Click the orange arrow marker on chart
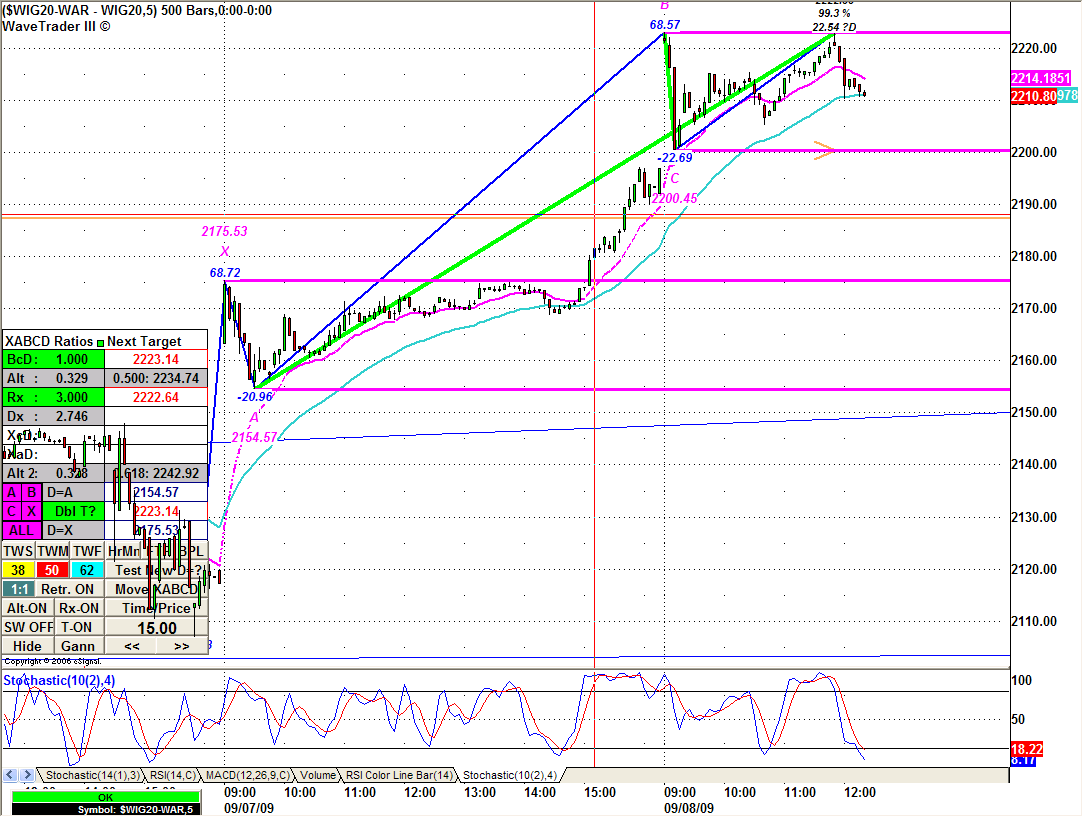The height and width of the screenshot is (817, 1083). (x=825, y=150)
